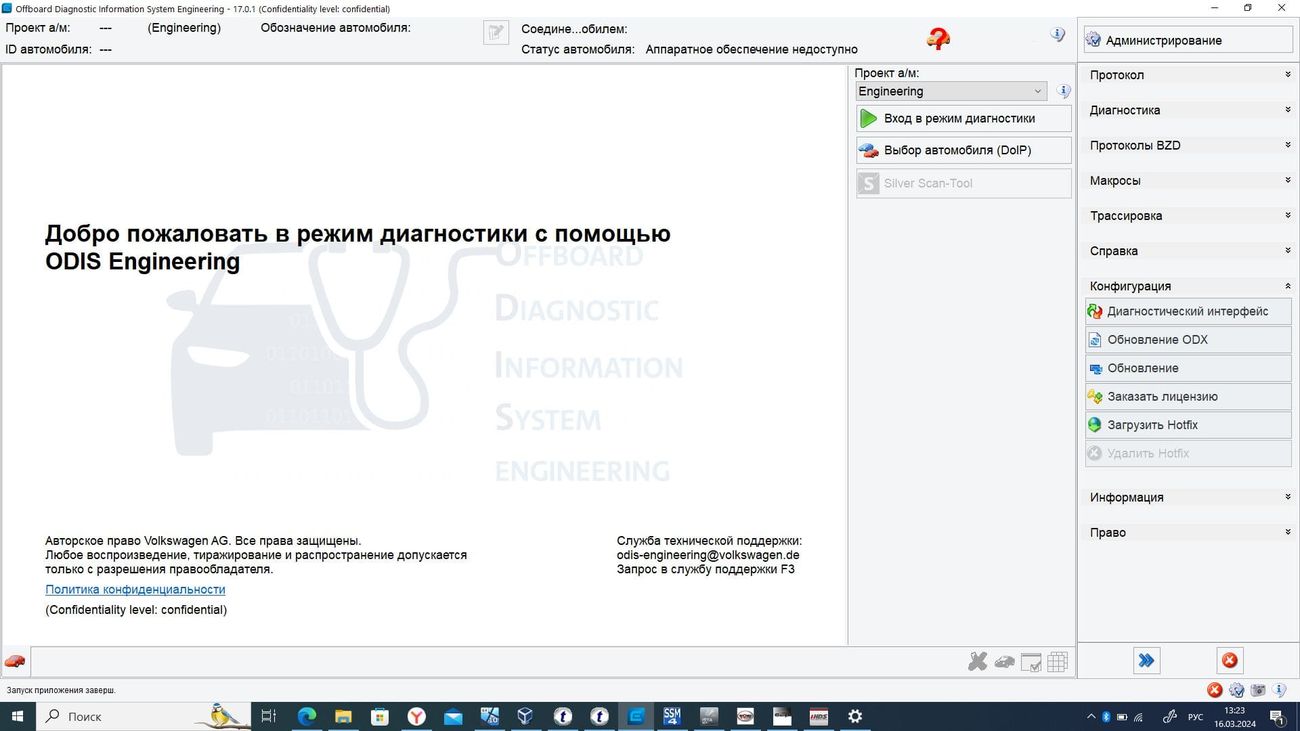Click the Аппаратное обеспечение недоступно status text
1300x731 pixels.
tap(751, 49)
